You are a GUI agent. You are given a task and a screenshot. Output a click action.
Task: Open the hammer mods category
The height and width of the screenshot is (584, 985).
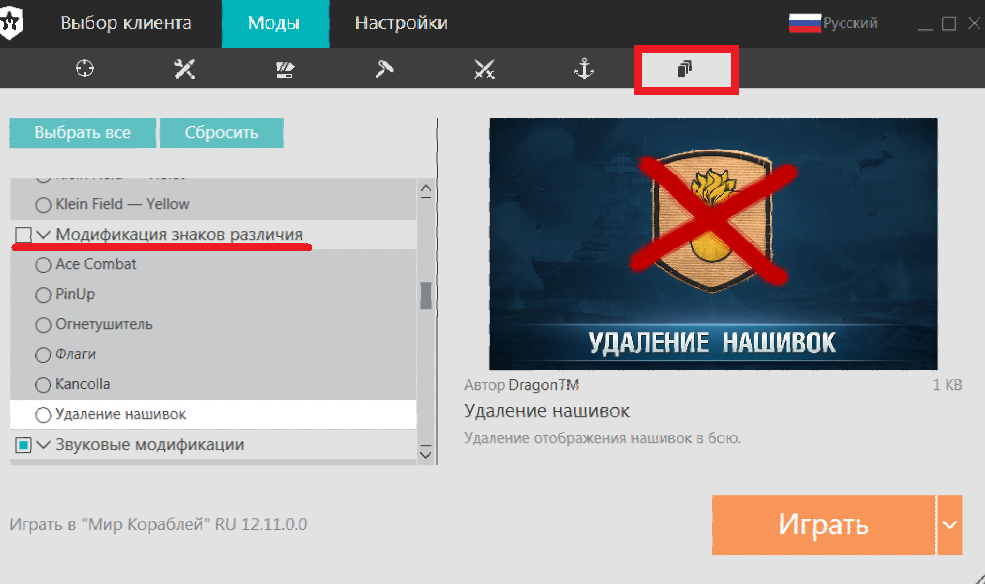coord(384,68)
